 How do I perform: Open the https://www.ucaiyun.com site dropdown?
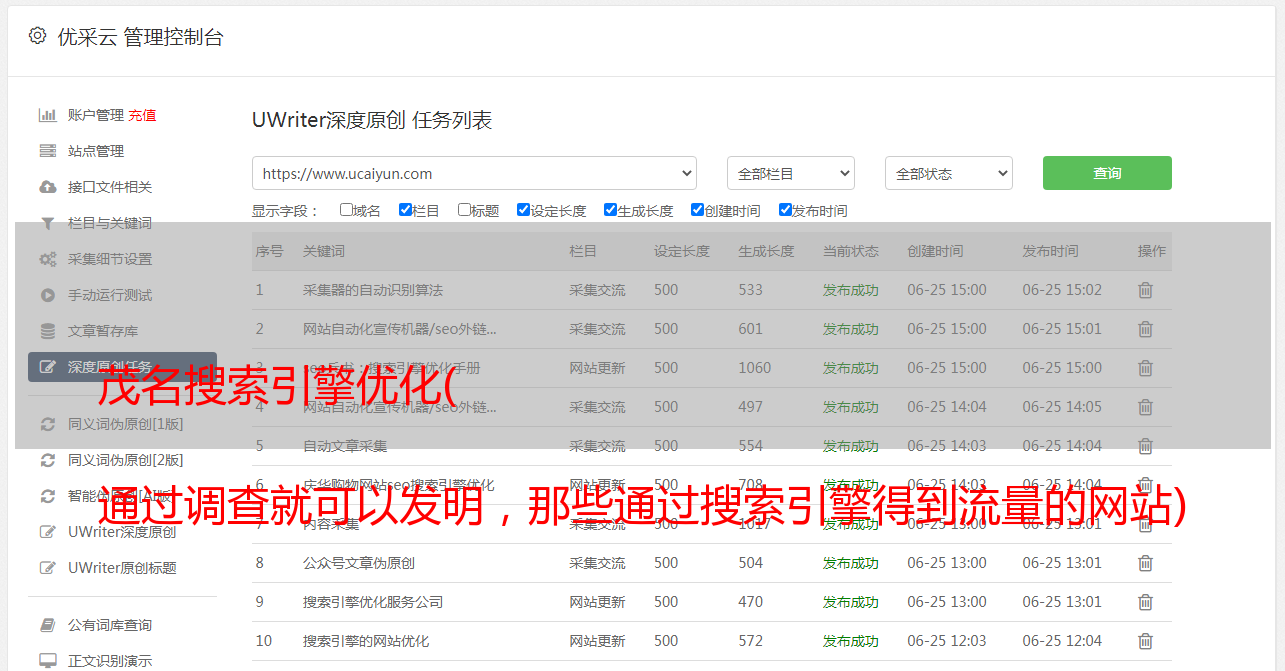coord(474,173)
